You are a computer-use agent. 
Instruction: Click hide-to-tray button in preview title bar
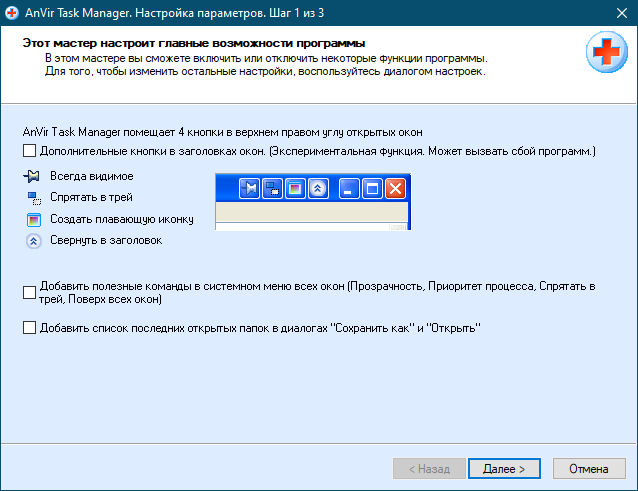pyautogui.click(x=272, y=189)
